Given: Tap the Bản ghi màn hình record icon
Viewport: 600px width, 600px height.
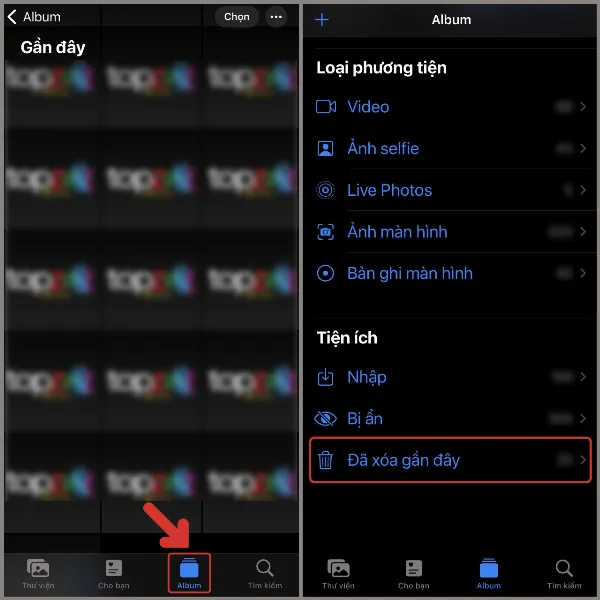Looking at the screenshot, I should point(326,273).
